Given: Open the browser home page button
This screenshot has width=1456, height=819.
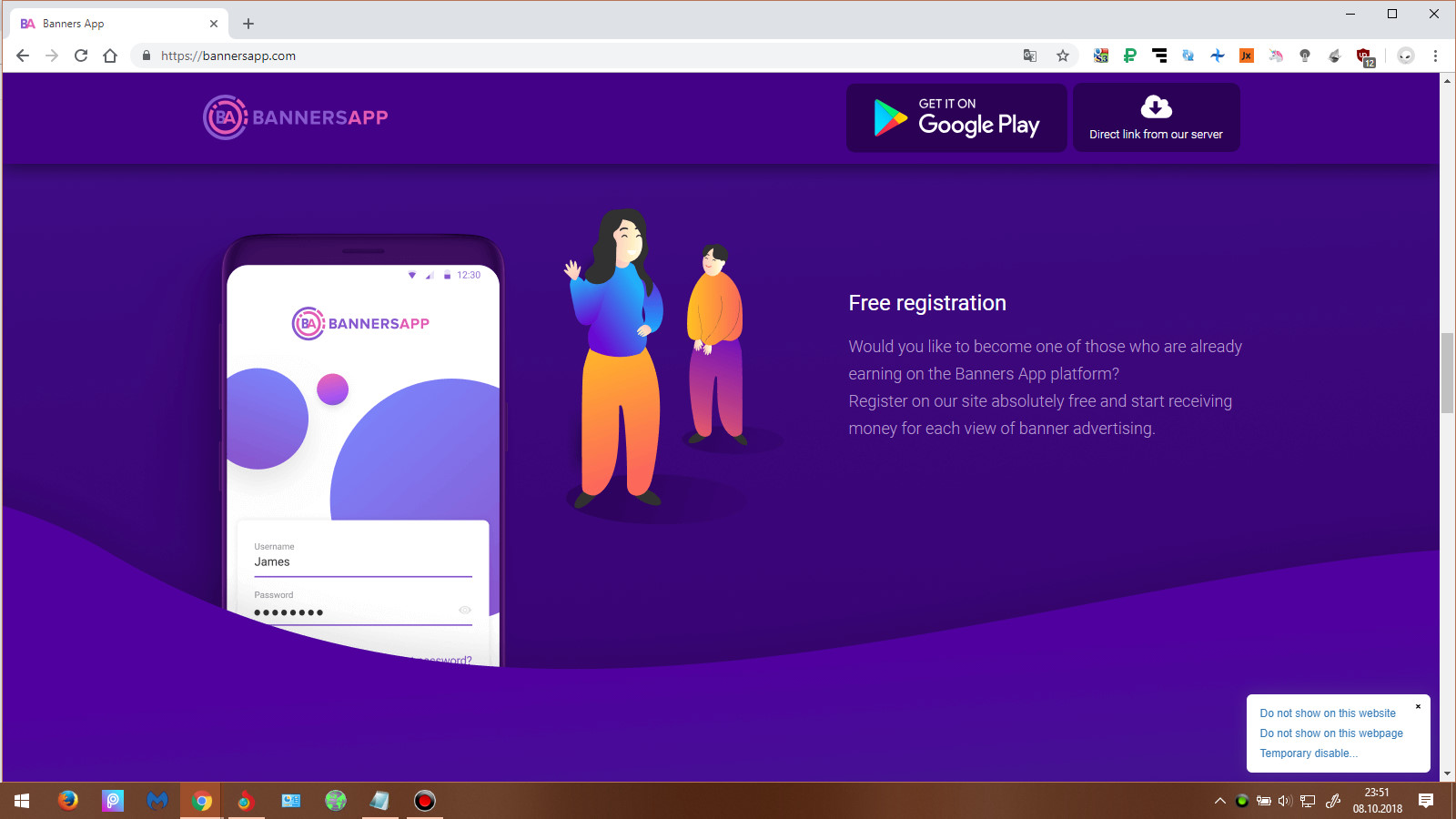Looking at the screenshot, I should coord(110,56).
